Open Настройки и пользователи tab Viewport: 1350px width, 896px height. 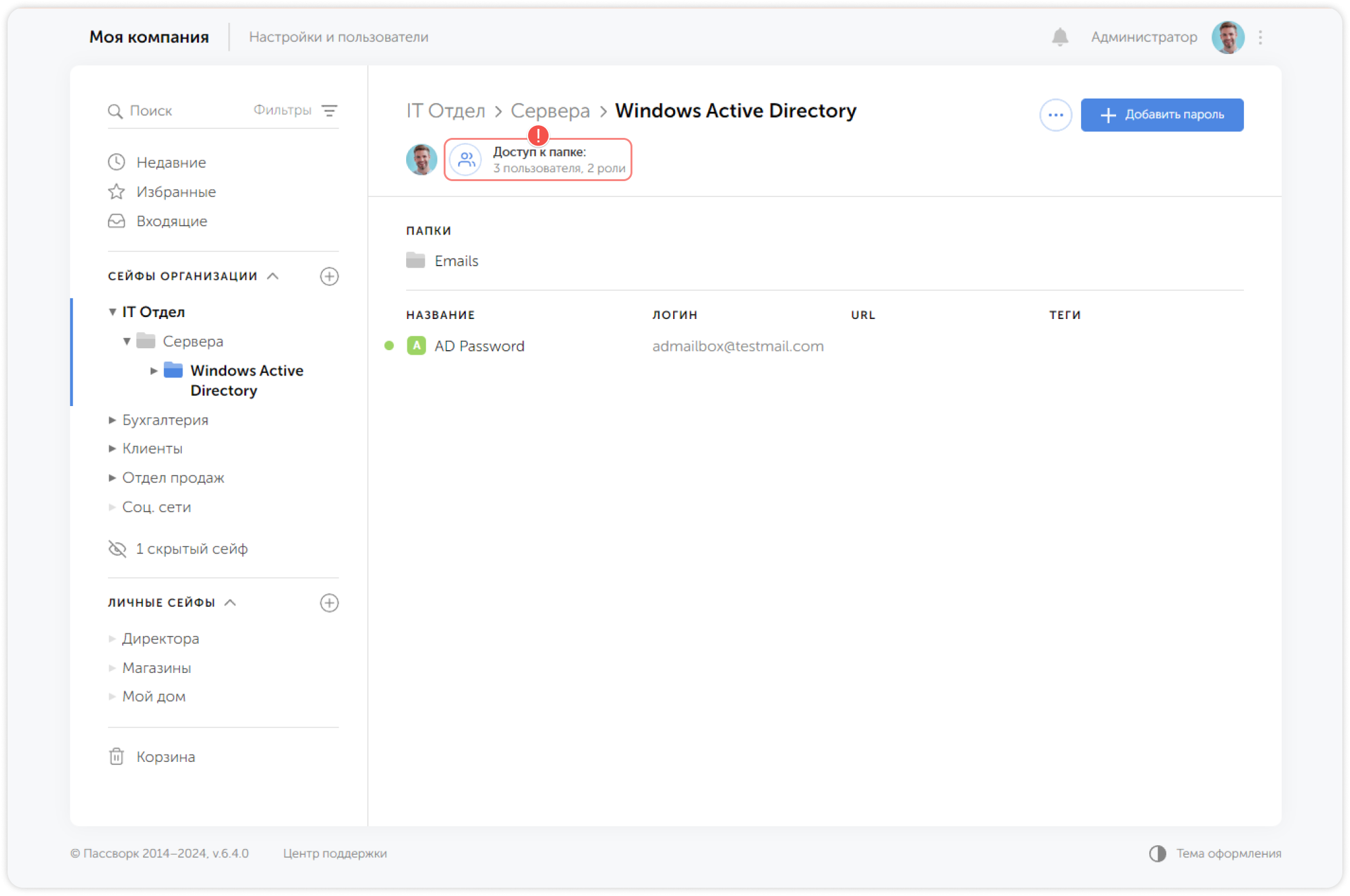point(338,37)
